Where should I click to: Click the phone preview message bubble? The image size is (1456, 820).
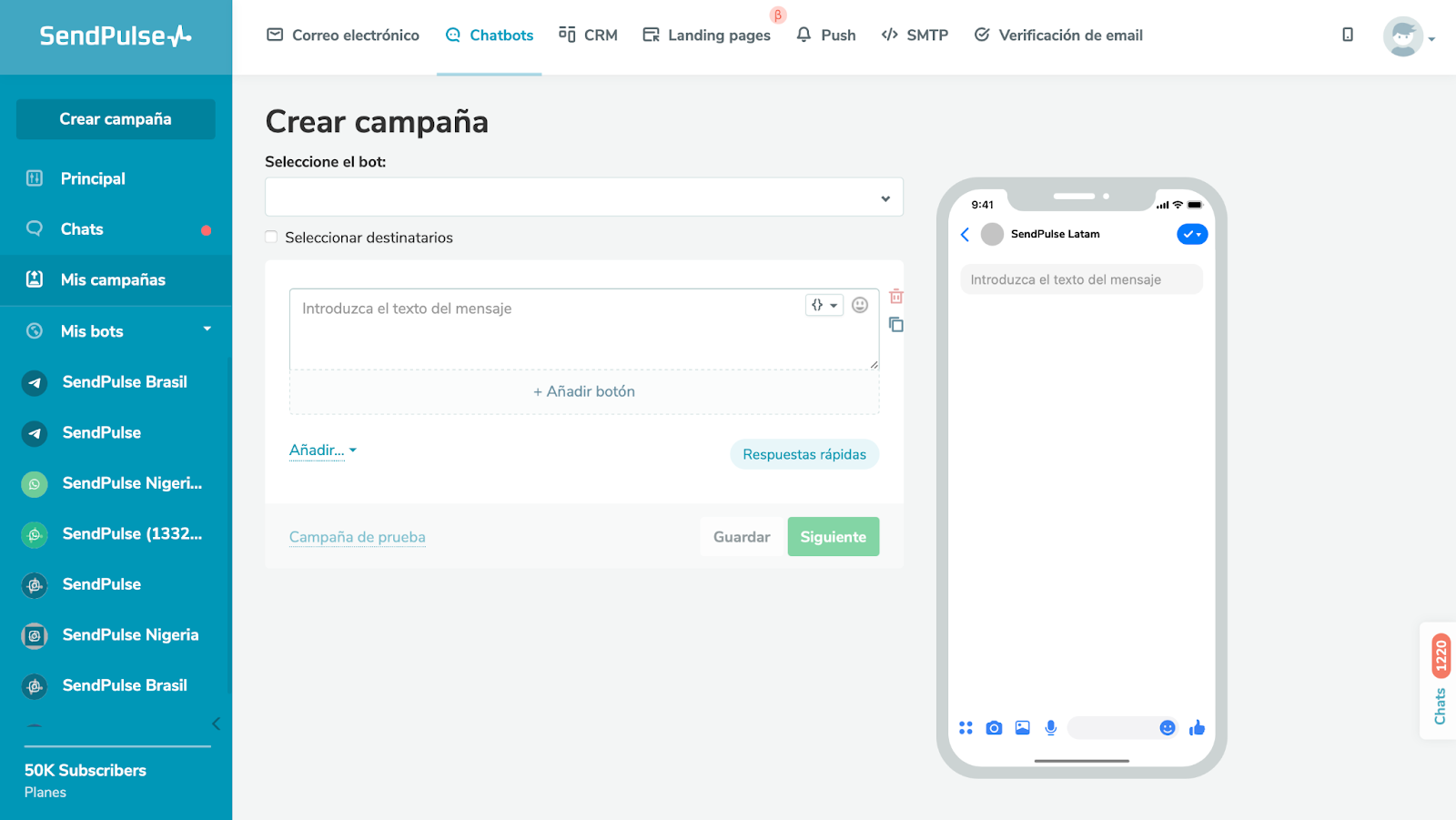(1082, 279)
